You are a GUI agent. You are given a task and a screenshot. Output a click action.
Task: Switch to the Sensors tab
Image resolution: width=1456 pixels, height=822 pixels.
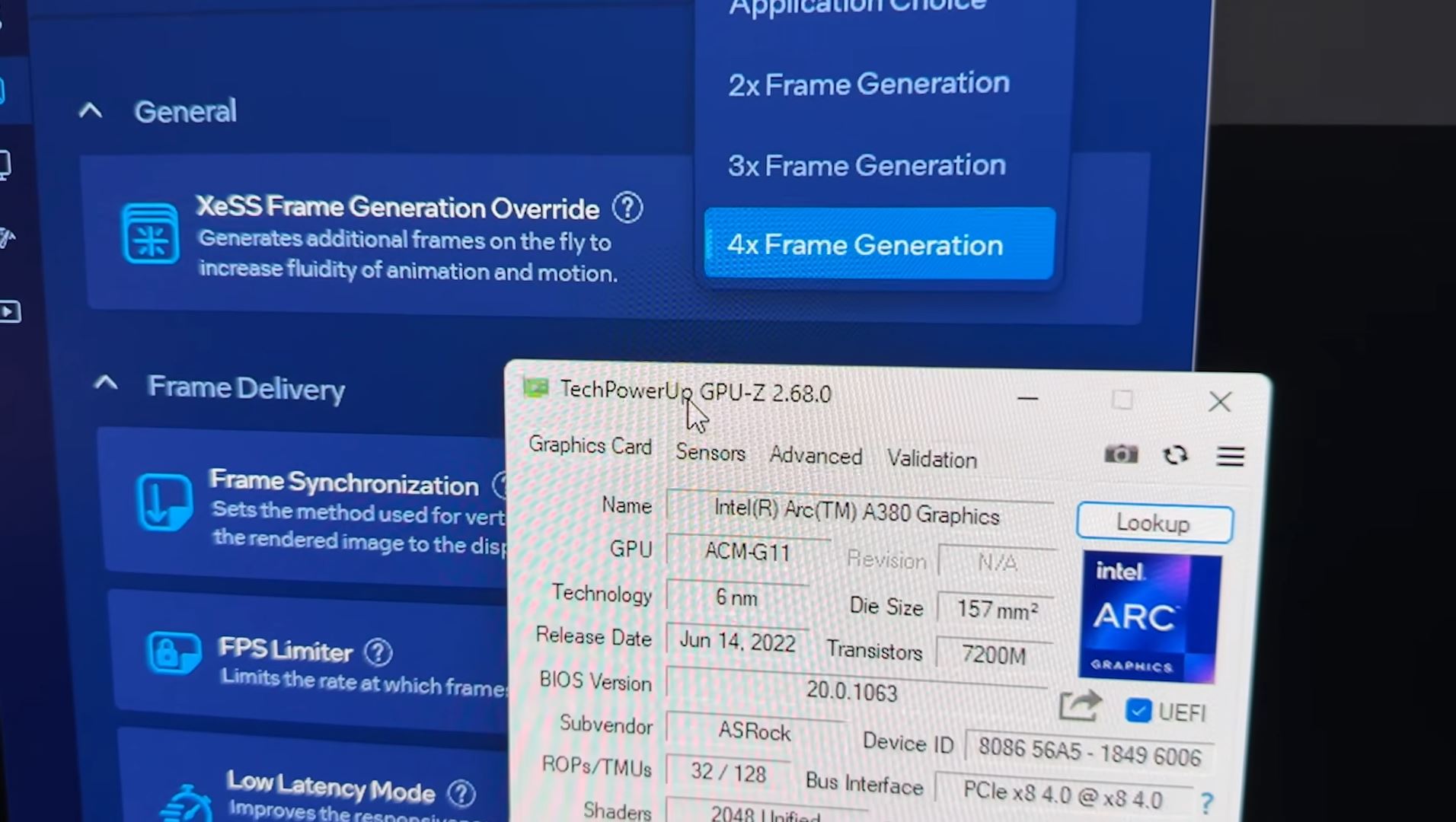click(x=710, y=454)
